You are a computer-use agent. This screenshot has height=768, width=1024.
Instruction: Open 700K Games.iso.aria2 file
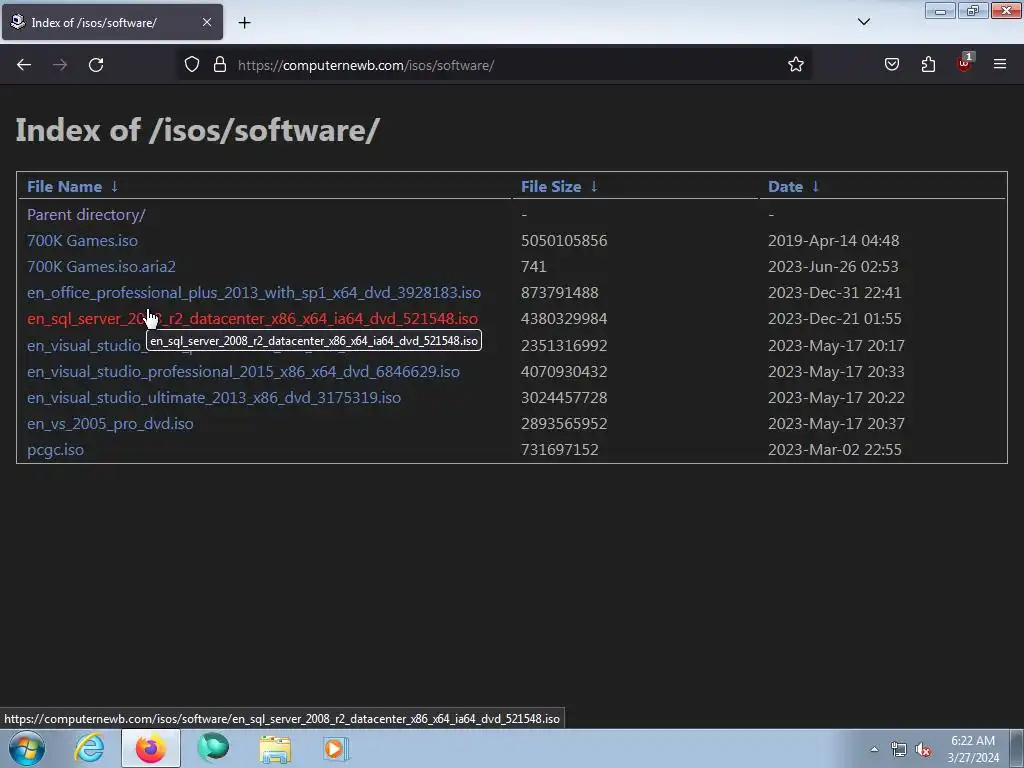(101, 266)
